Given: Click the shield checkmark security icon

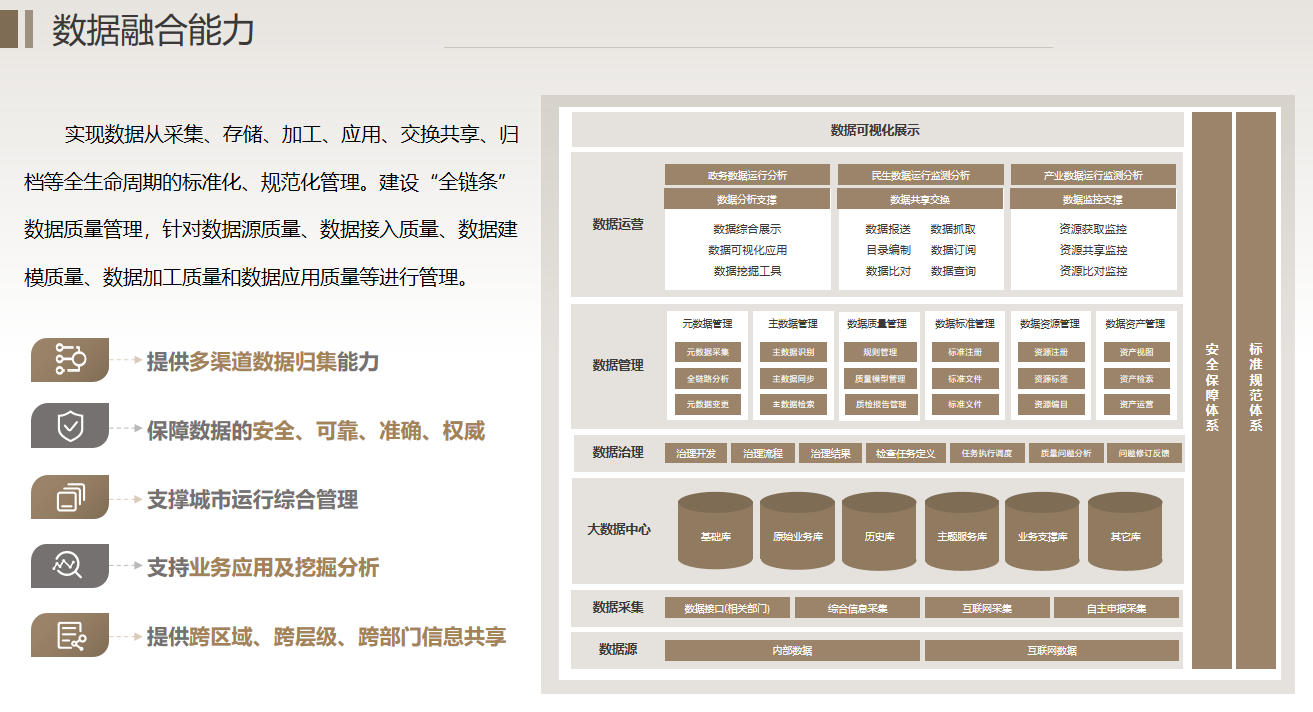Looking at the screenshot, I should [70, 427].
